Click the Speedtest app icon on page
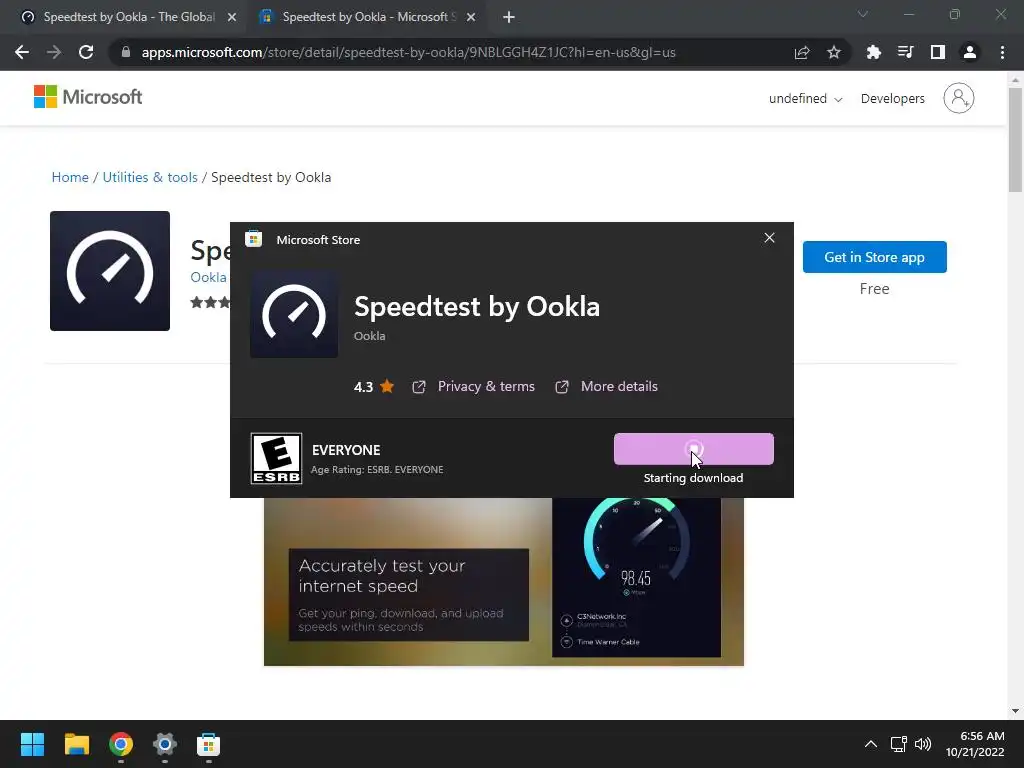This screenshot has width=1024, height=768. (x=110, y=270)
